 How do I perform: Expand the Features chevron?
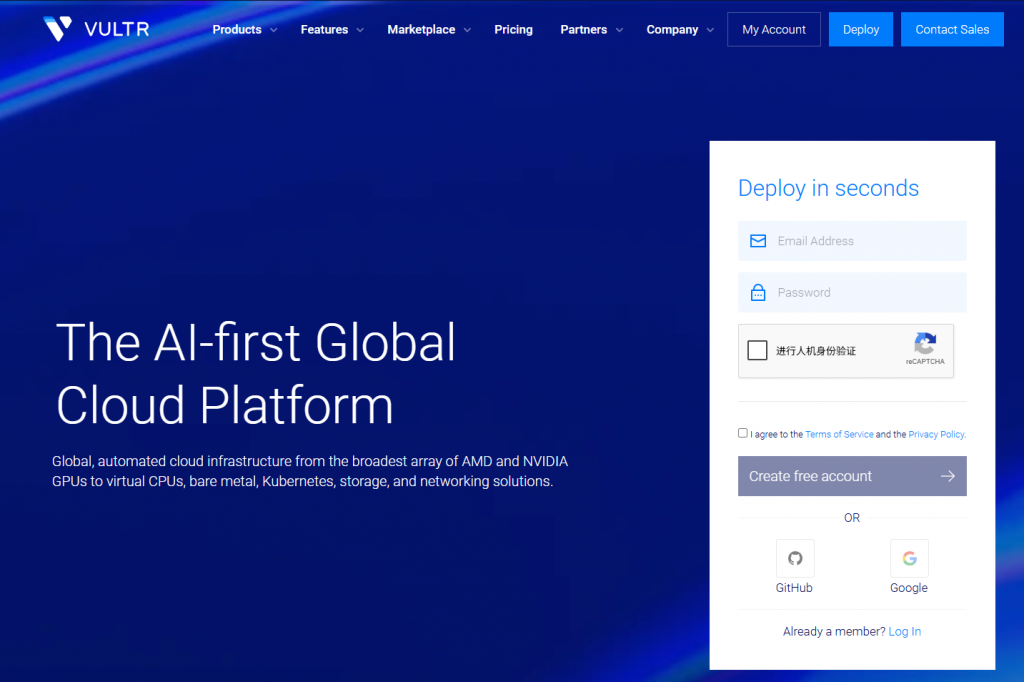click(360, 30)
